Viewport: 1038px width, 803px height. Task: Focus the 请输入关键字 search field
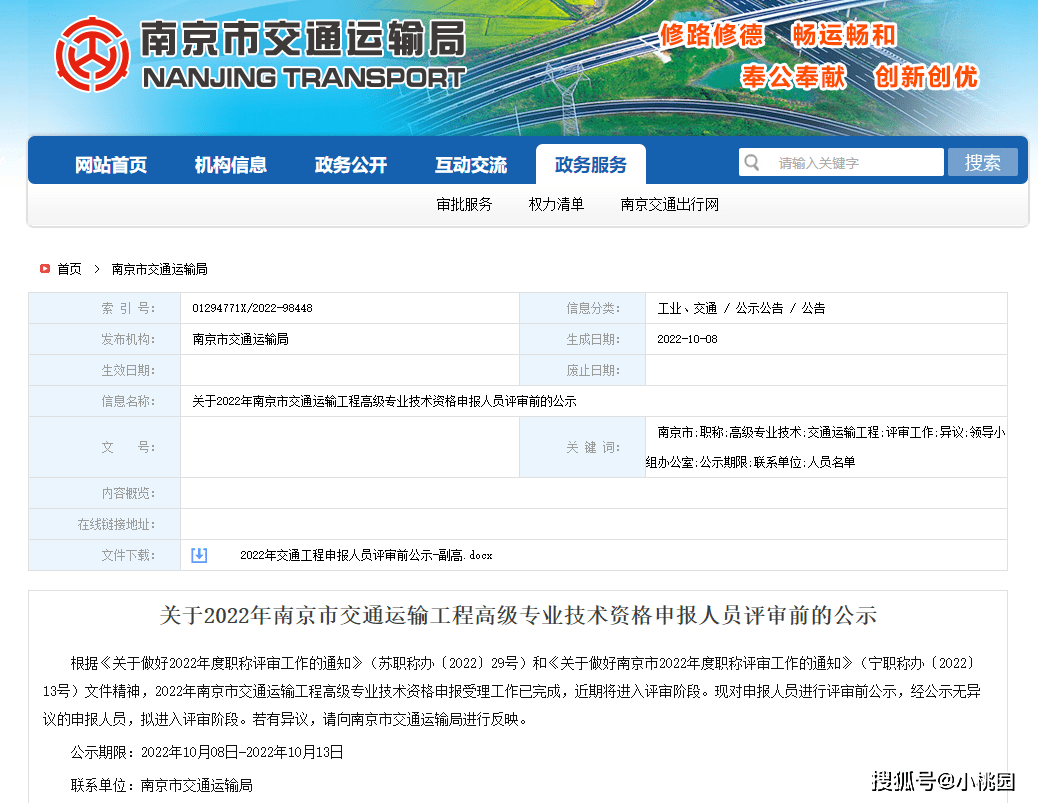tap(841, 162)
